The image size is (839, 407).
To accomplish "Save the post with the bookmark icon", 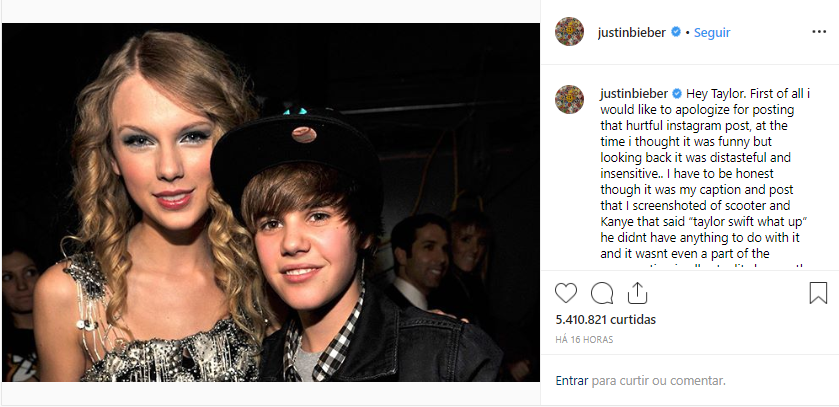I will pyautogui.click(x=818, y=293).
